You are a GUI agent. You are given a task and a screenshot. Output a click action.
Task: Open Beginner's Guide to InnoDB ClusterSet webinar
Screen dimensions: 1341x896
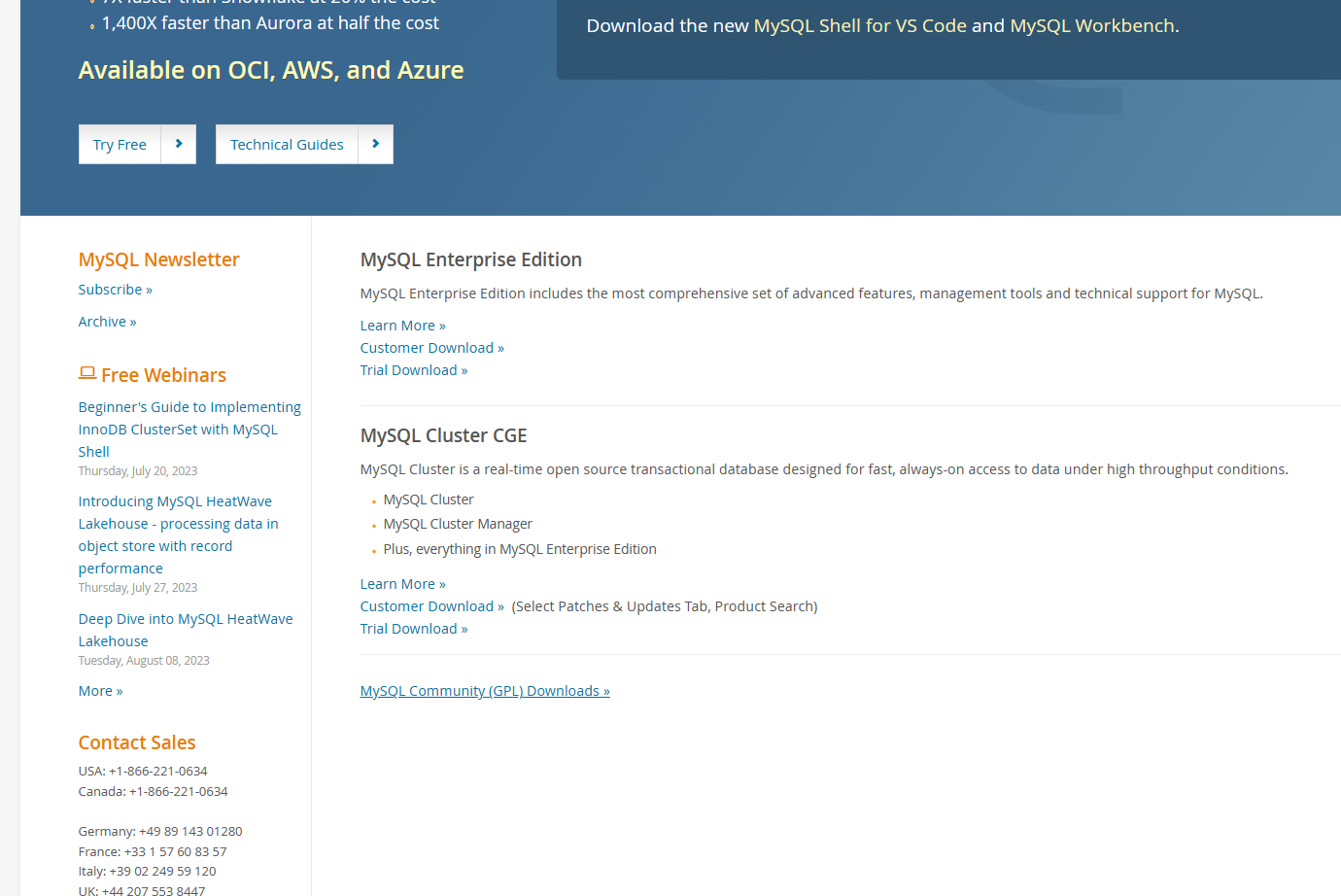pyautogui.click(x=189, y=430)
